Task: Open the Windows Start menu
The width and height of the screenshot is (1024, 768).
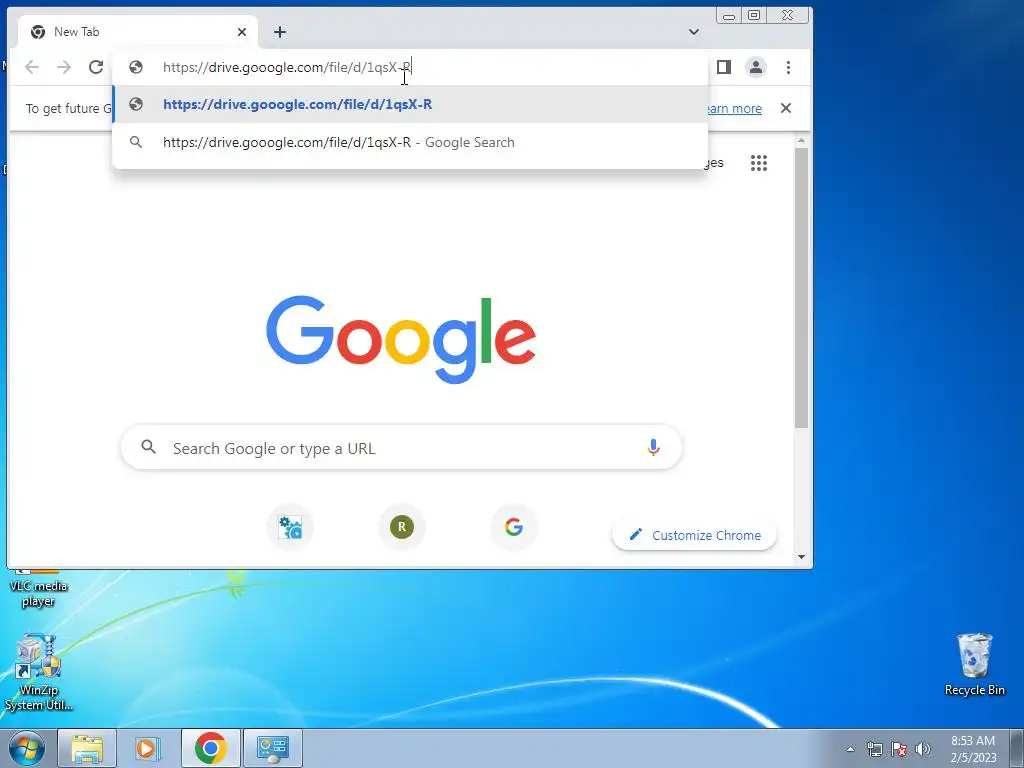Action: [26, 748]
